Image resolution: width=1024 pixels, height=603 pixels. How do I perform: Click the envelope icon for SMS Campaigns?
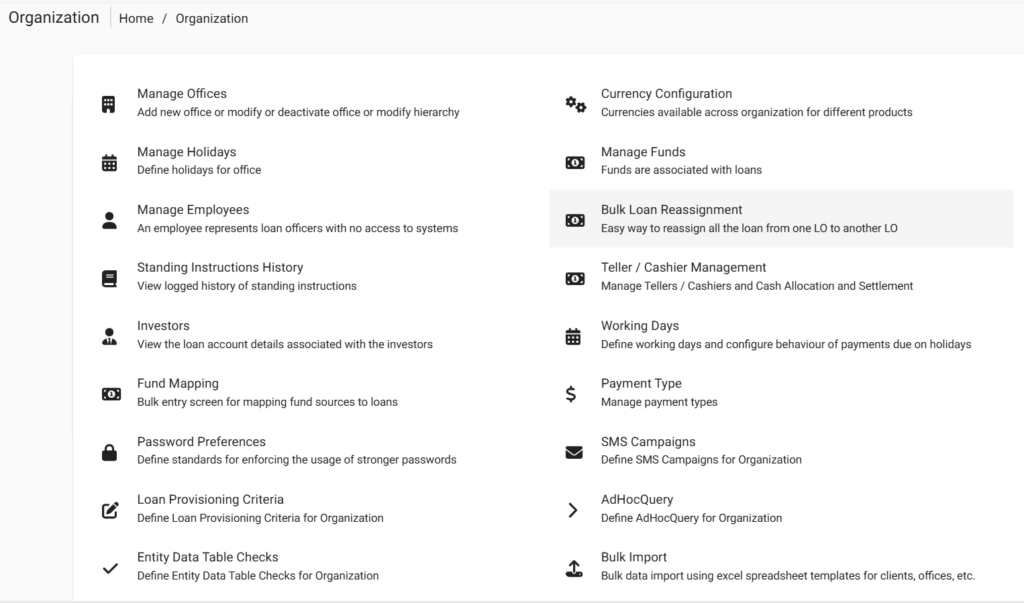(x=574, y=452)
